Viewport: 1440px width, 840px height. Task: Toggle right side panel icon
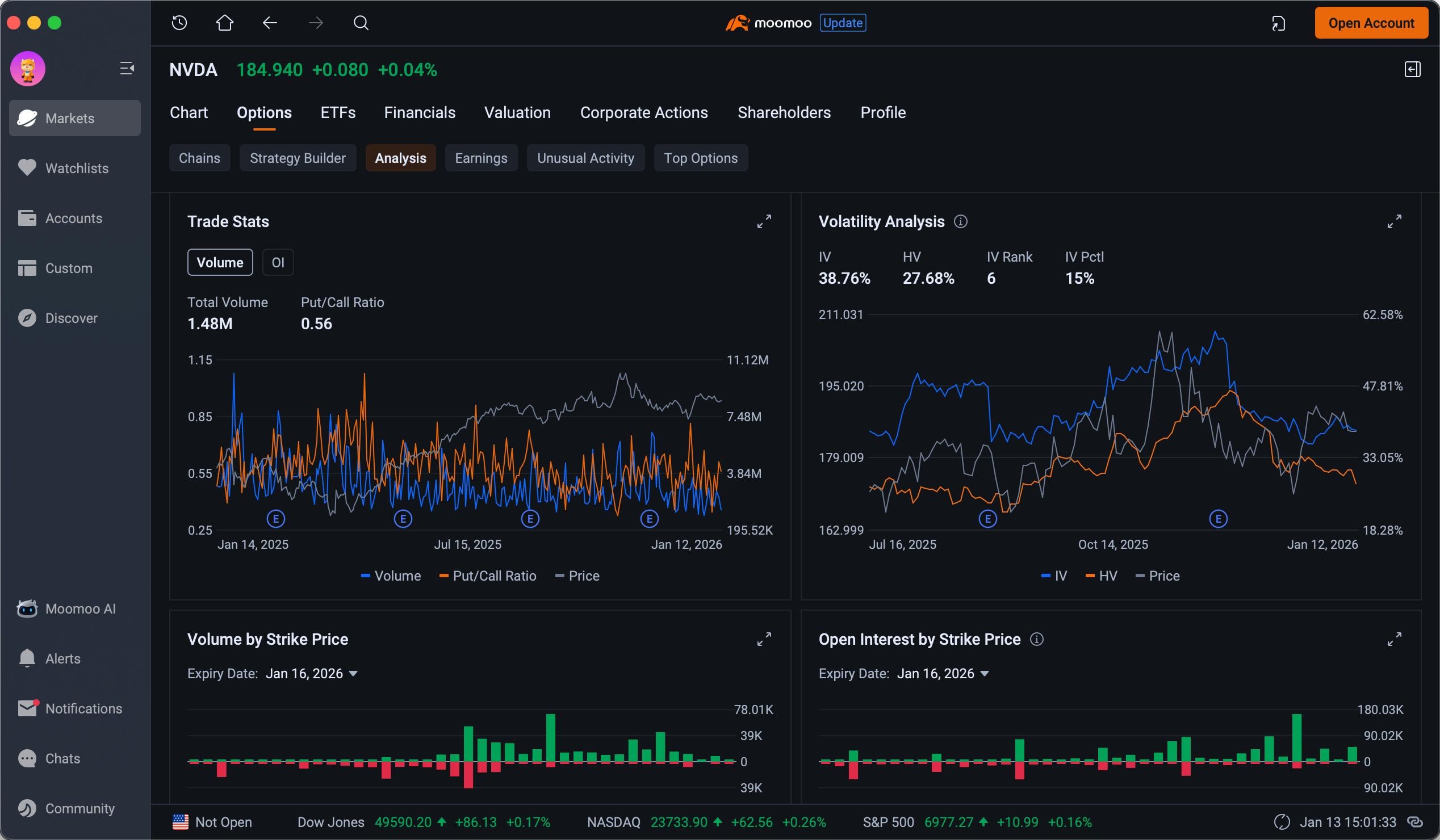tap(1412, 70)
